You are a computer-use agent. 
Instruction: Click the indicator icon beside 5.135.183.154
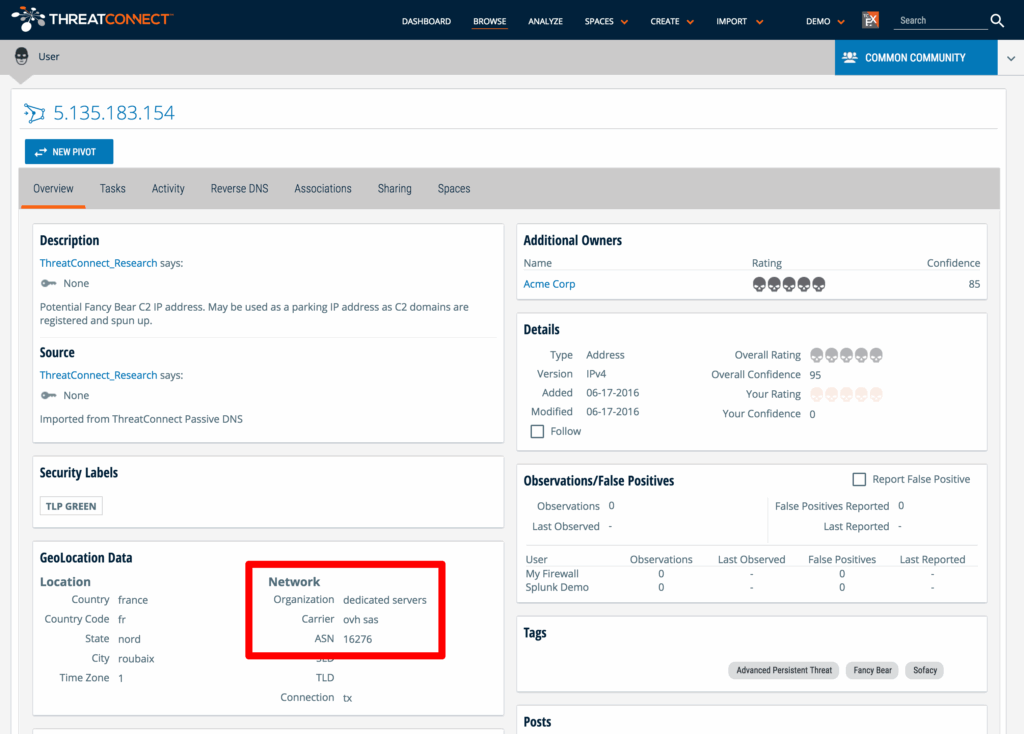click(x=35, y=113)
